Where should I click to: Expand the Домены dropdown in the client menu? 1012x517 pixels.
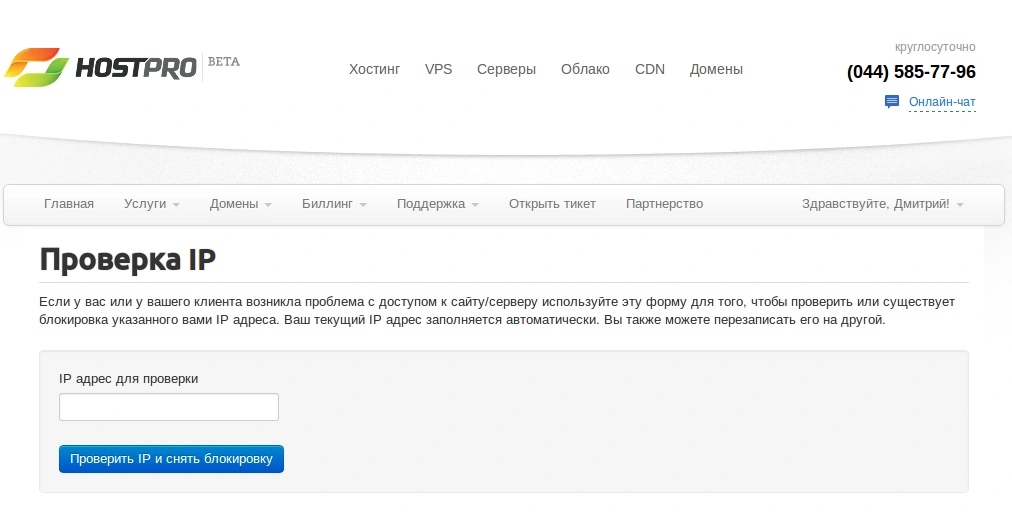click(240, 204)
